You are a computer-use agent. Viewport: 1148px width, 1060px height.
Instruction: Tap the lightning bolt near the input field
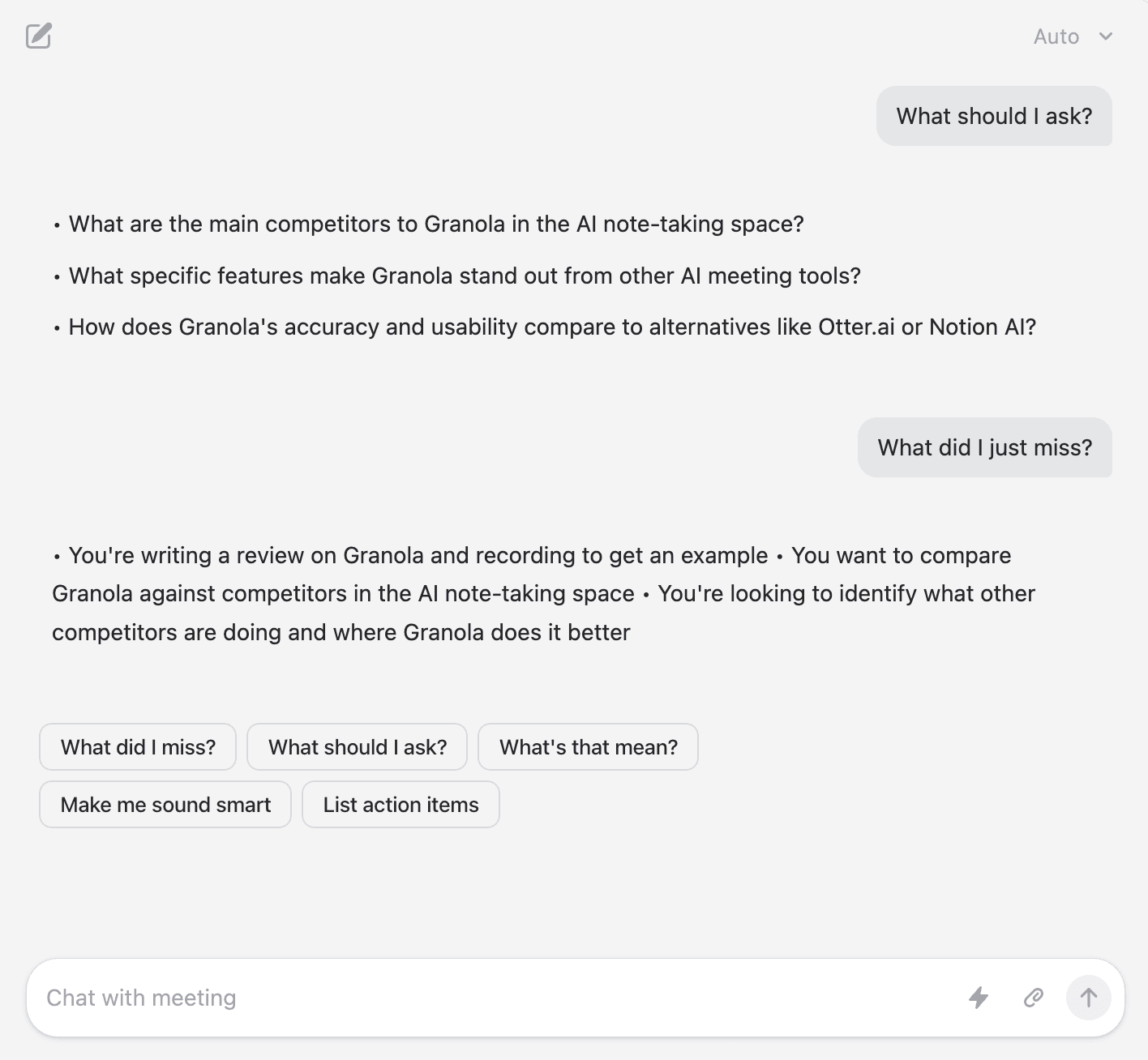pyautogui.click(x=979, y=998)
